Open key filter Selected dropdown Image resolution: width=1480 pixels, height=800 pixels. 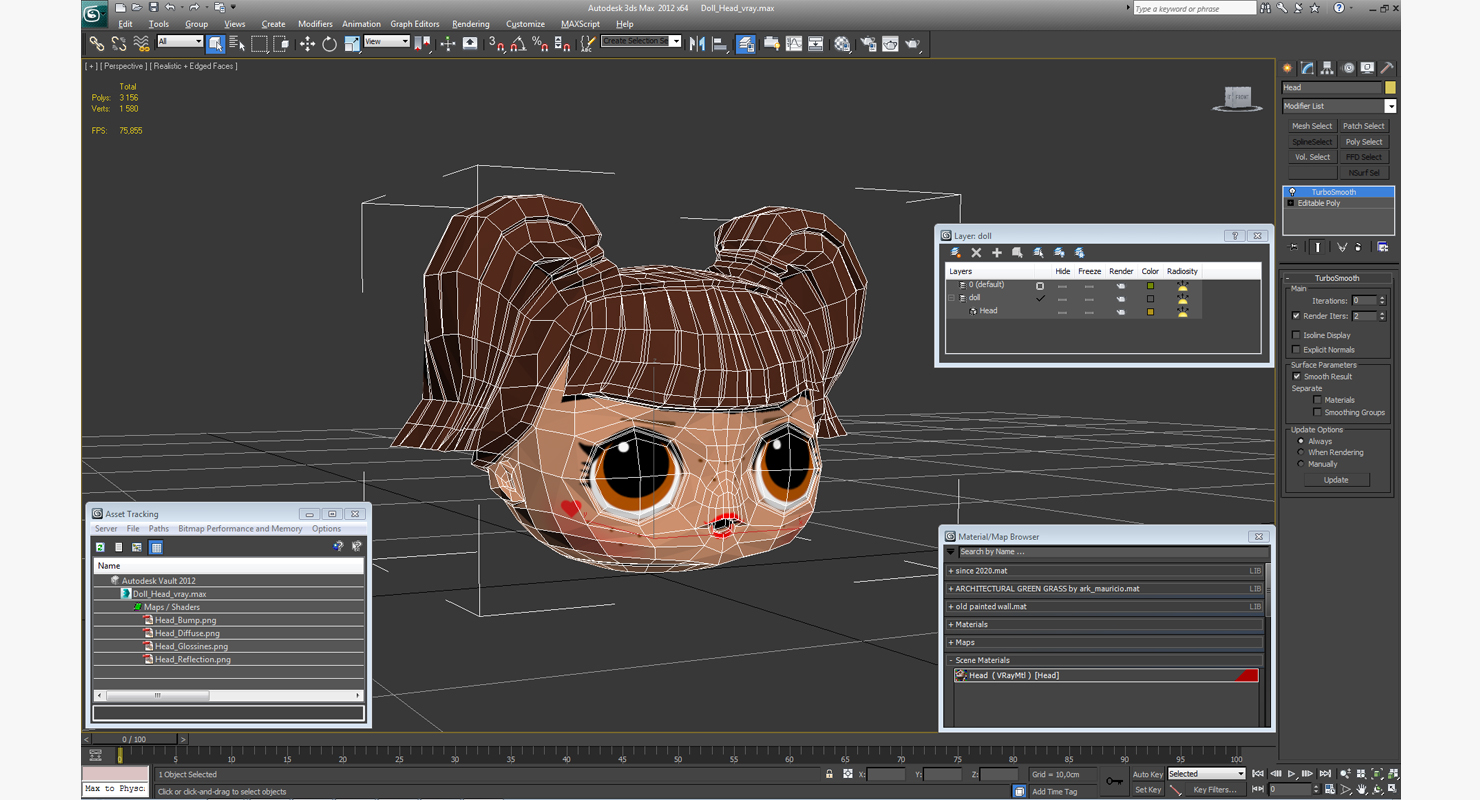[1206, 774]
